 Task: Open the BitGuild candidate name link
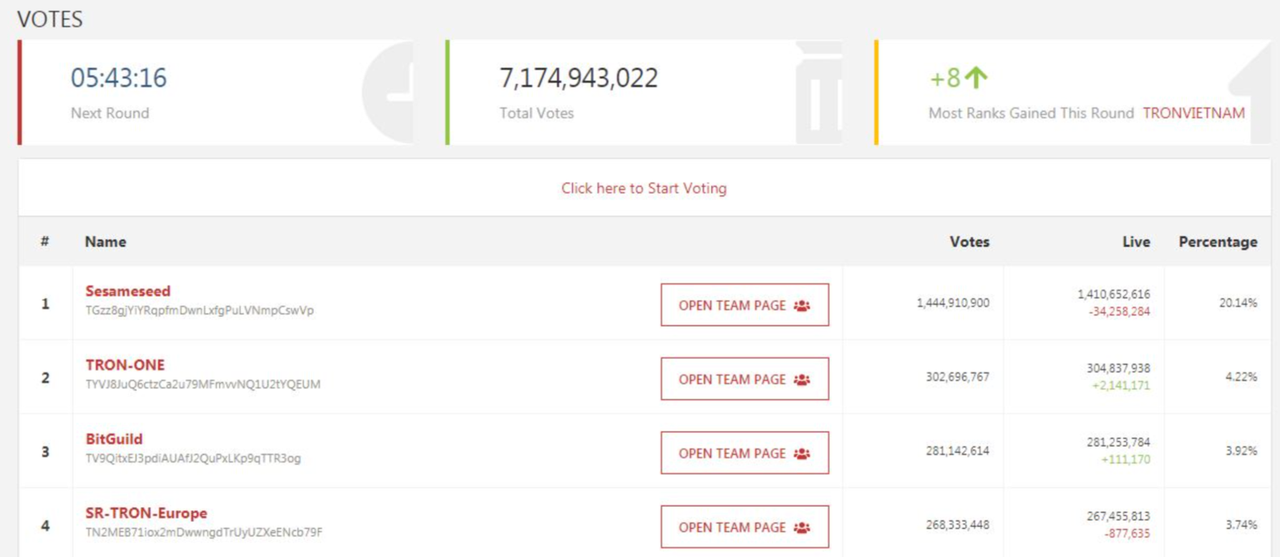pyautogui.click(x=114, y=439)
